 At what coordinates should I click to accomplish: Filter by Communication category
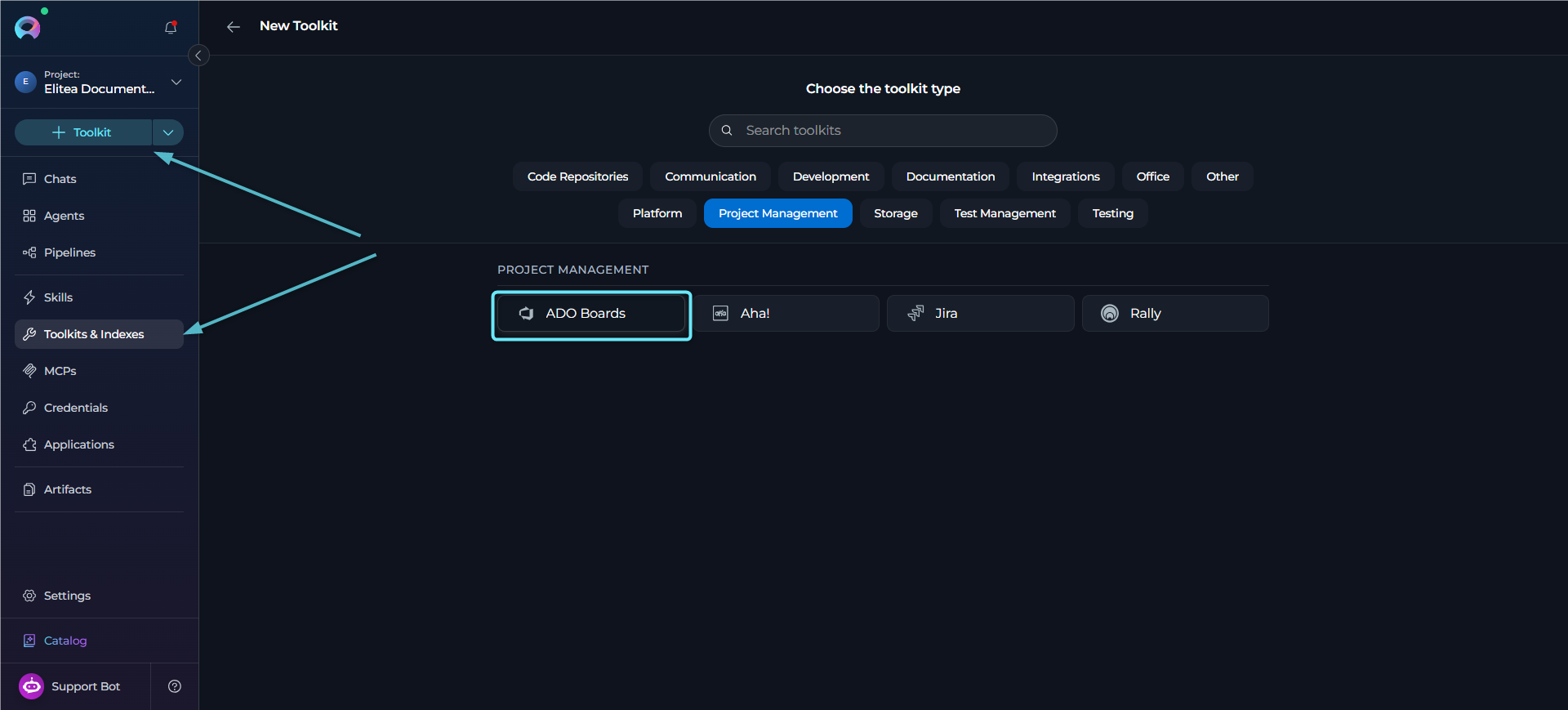pyautogui.click(x=710, y=176)
